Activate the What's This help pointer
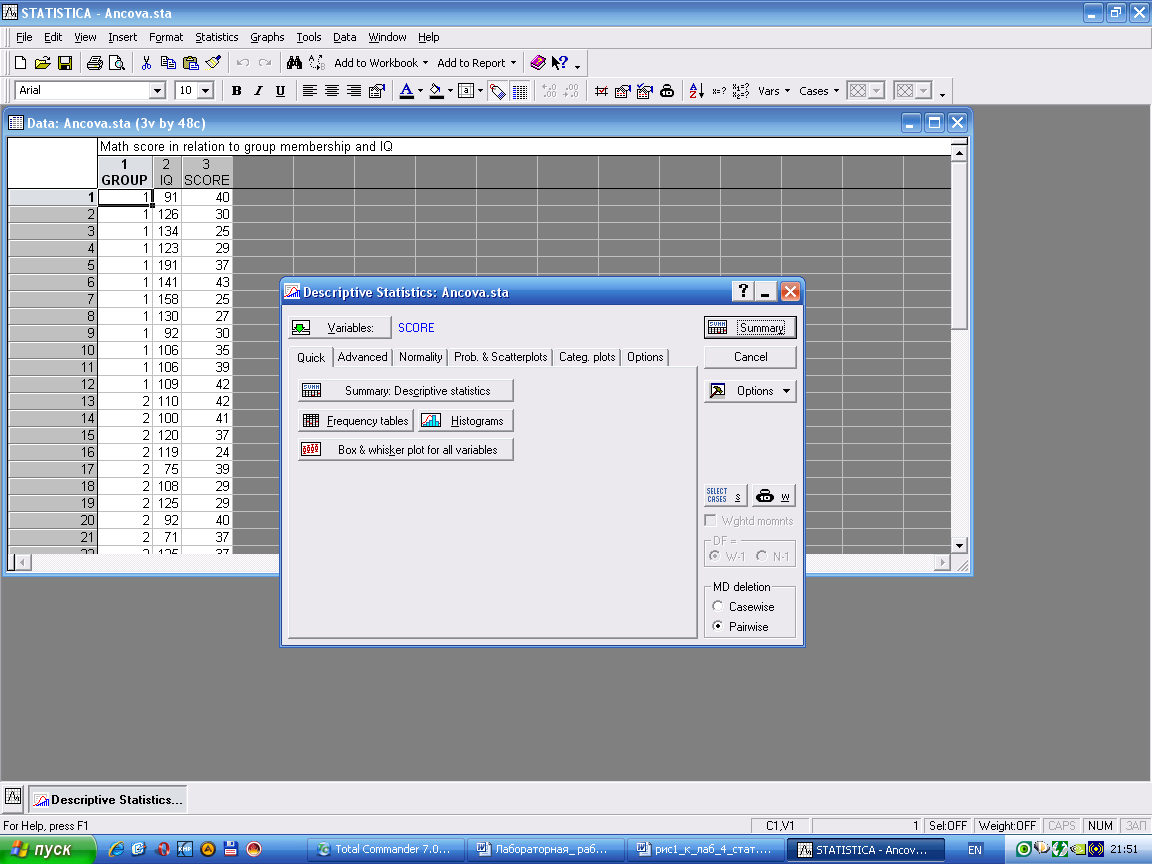1152x864 pixels. coord(560,63)
